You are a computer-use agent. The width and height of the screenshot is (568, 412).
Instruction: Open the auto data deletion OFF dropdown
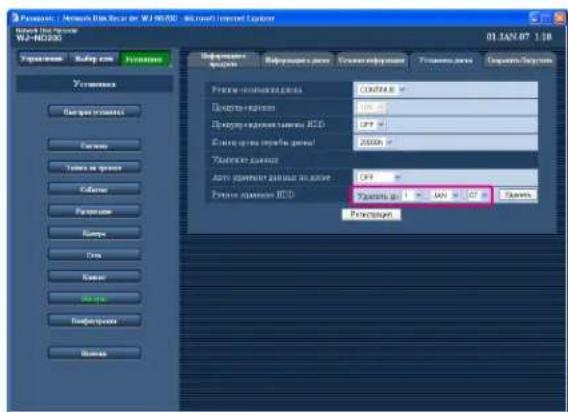click(379, 177)
